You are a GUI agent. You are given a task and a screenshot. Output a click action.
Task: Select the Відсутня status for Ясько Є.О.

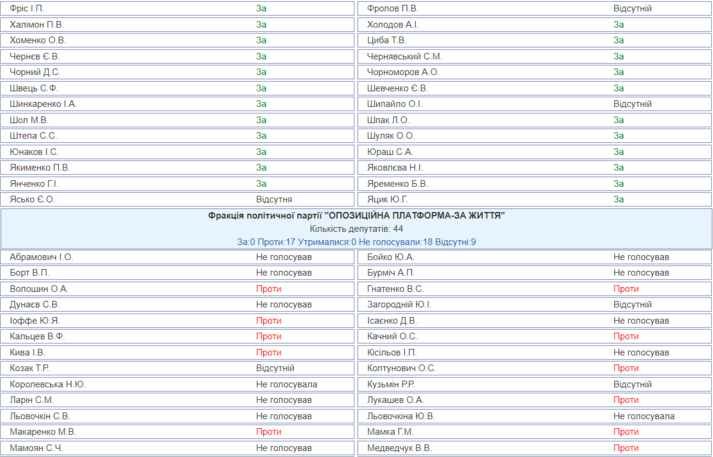click(274, 199)
